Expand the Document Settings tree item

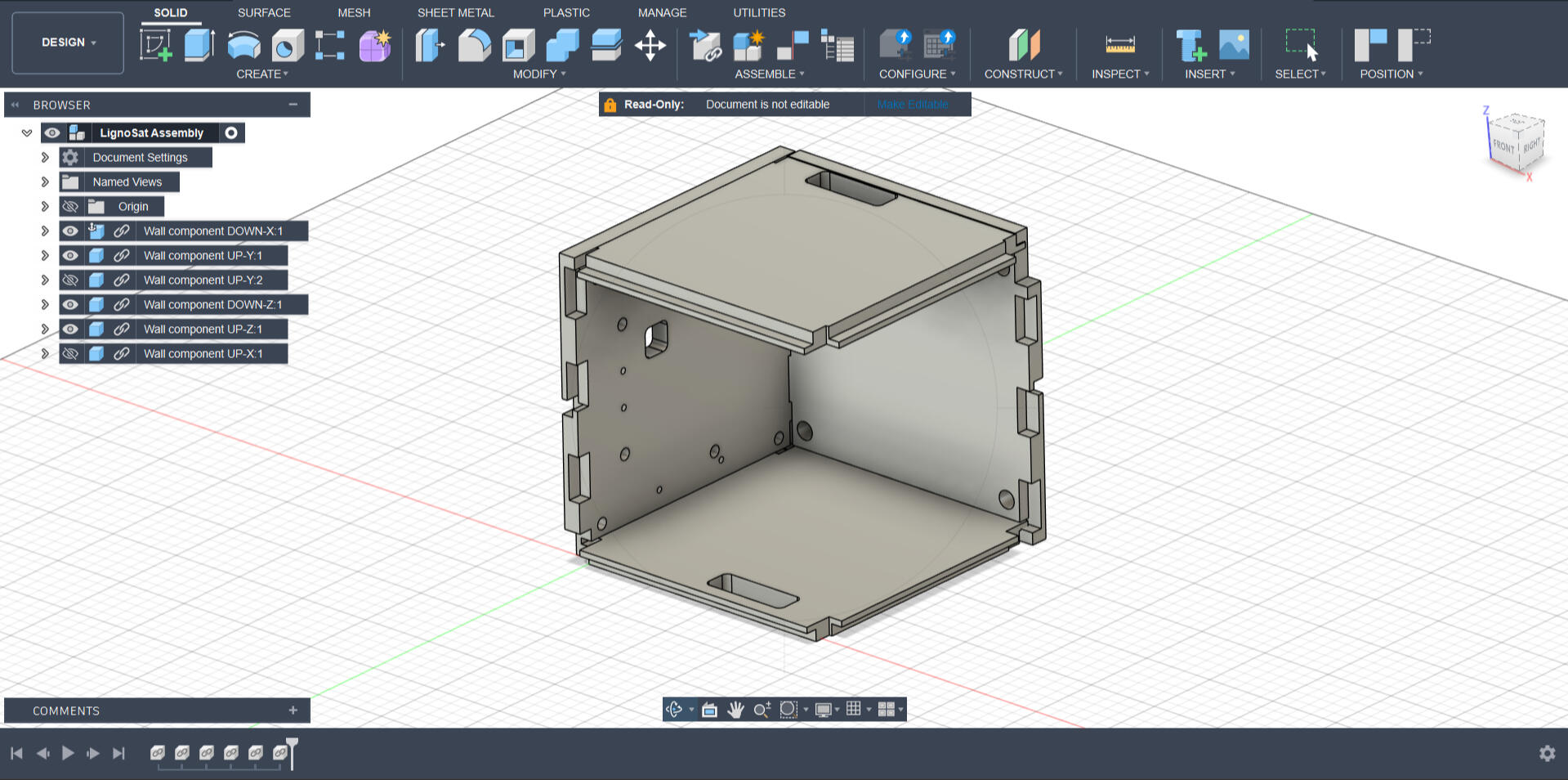coord(45,157)
